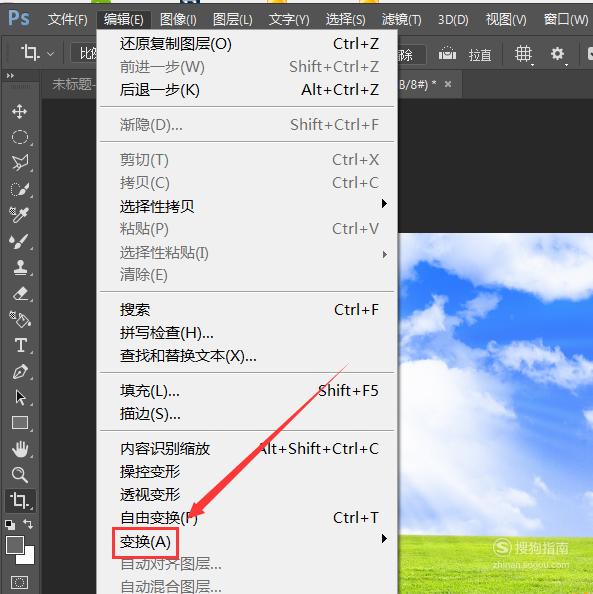The image size is (593, 594).
Task: Select the Type tool
Action: (x=20, y=345)
